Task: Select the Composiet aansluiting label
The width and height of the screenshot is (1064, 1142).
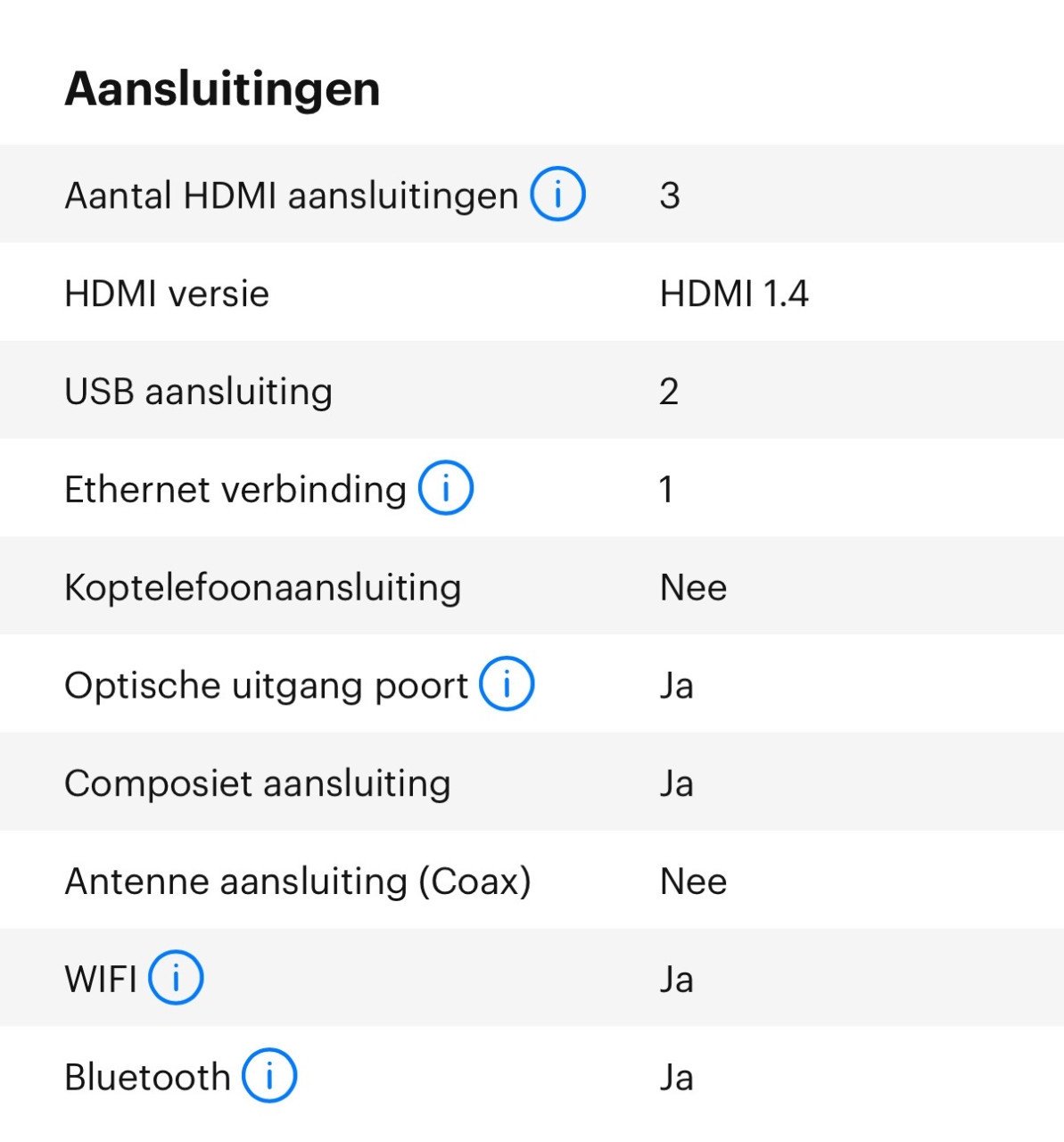Action: (x=258, y=784)
